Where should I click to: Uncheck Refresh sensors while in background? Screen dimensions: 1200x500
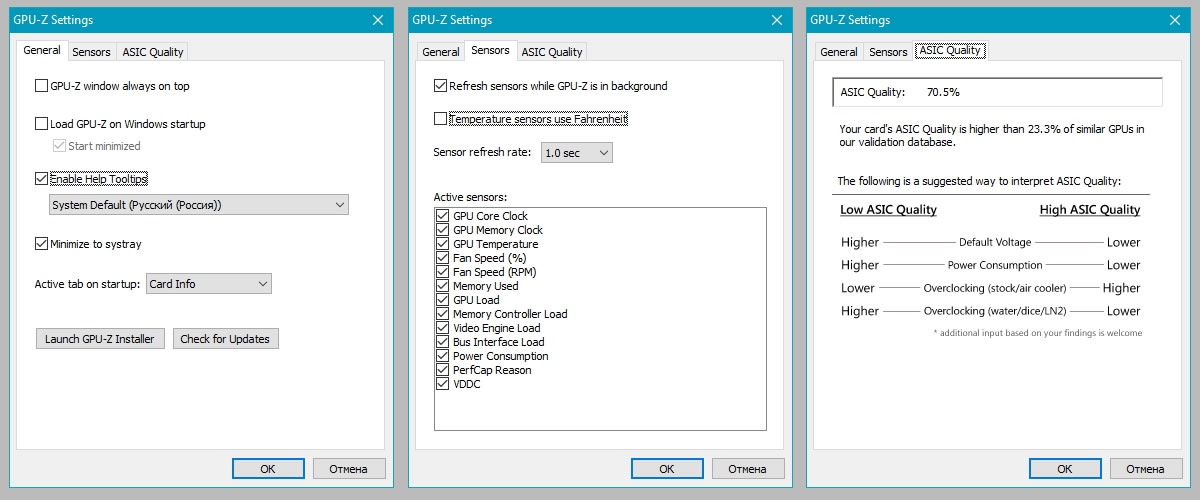click(x=441, y=86)
